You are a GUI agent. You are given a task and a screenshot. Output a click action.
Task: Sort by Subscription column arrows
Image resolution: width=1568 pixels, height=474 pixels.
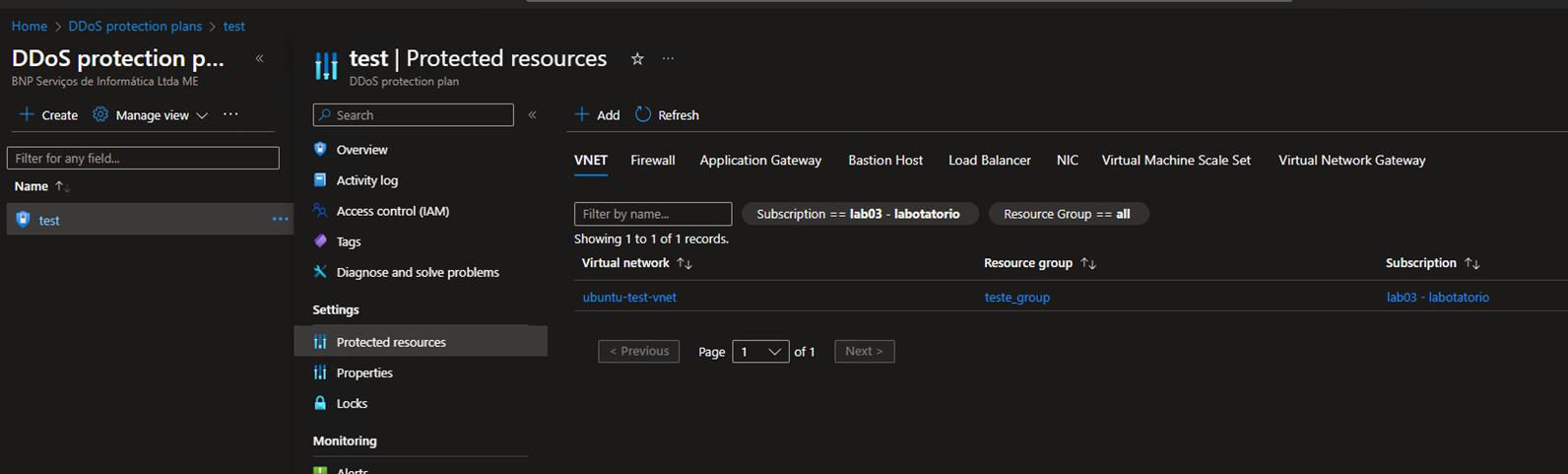tap(1472, 263)
